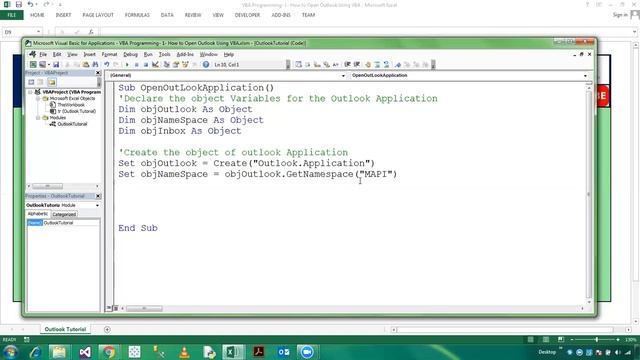Open the Properties Window toolbar icon

click(x=176, y=64)
